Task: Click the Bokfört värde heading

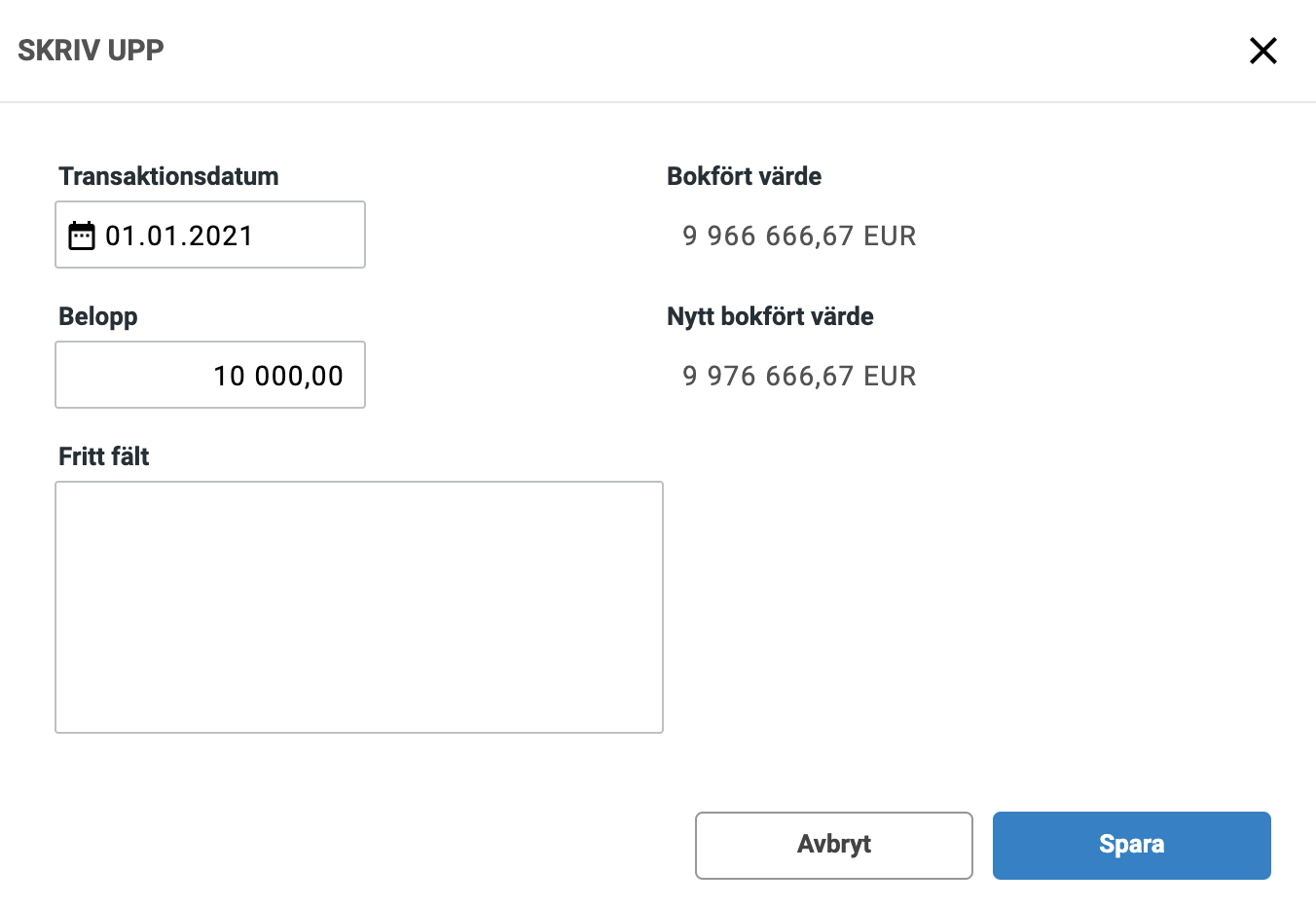Action: [744, 176]
